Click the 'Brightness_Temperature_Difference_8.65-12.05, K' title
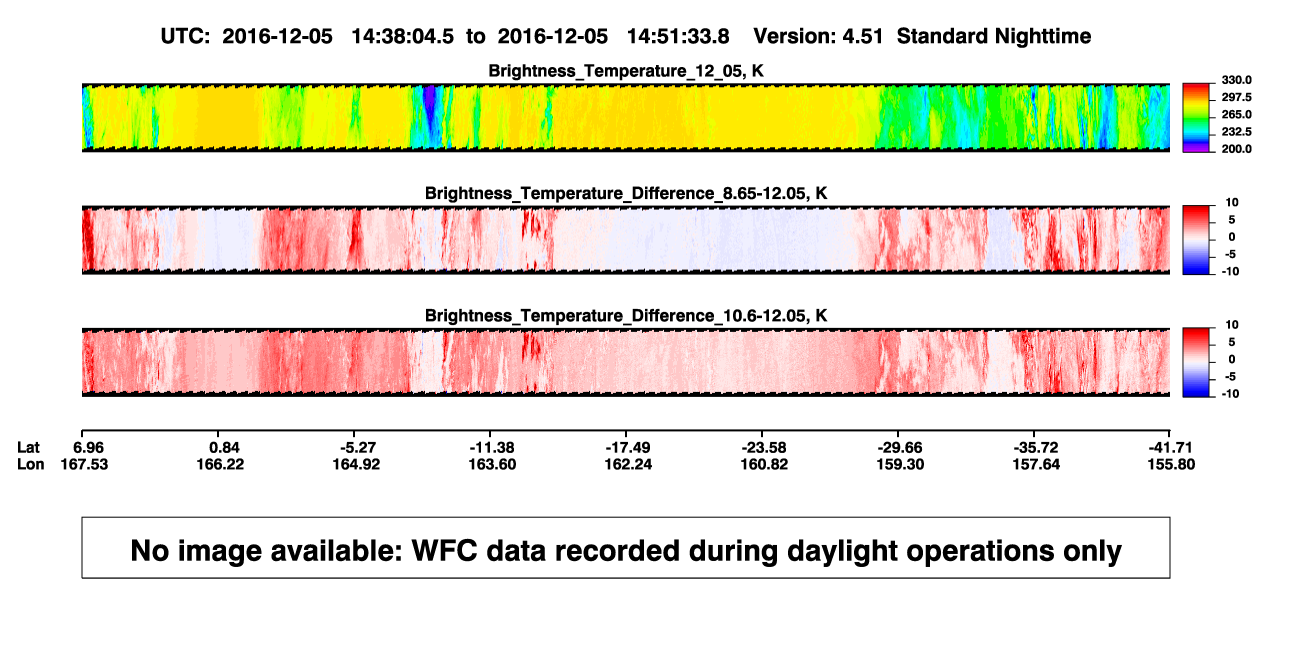Image resolution: width=1300 pixels, height=667 pixels. (626, 193)
